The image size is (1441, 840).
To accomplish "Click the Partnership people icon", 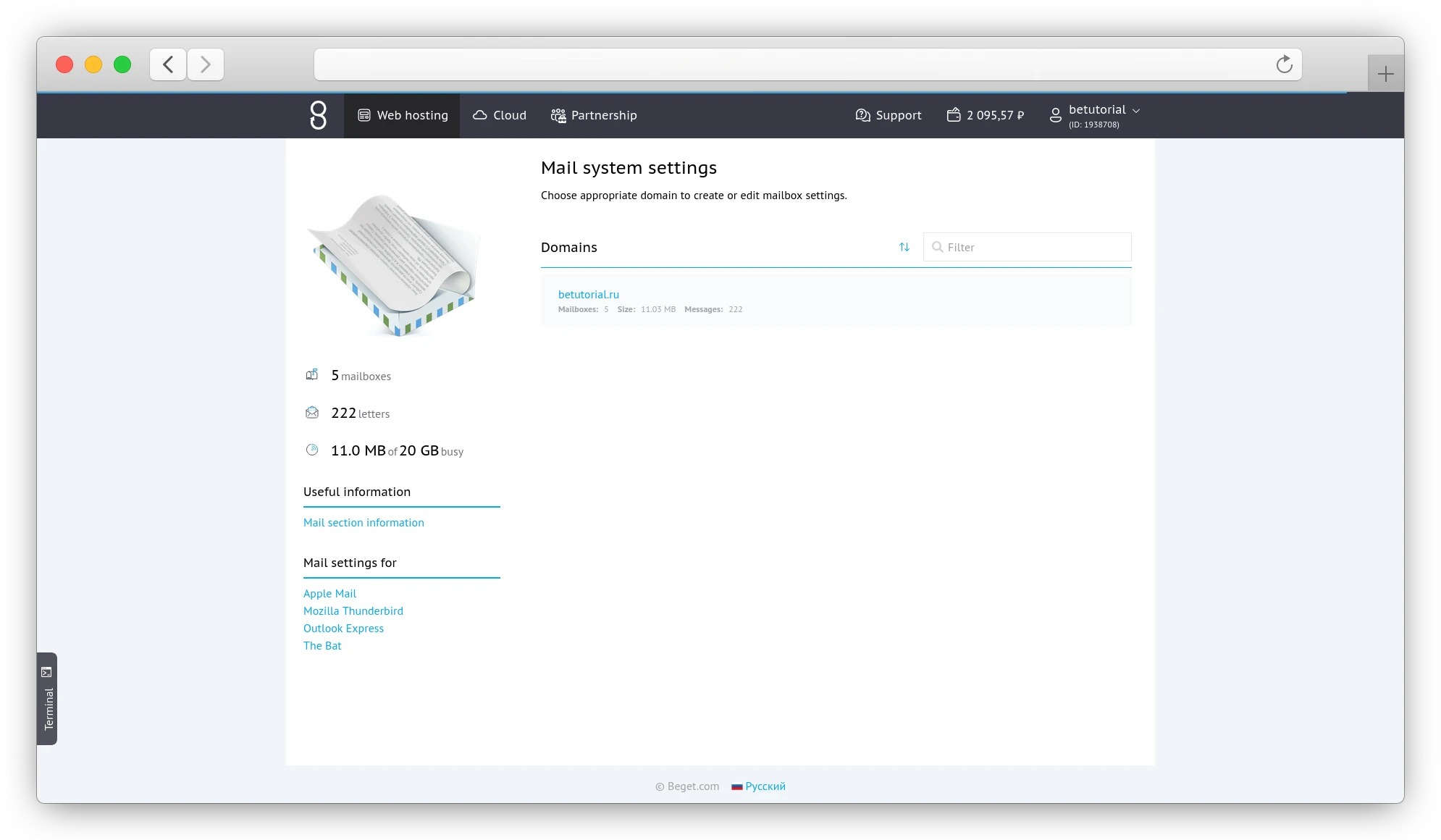I will pyautogui.click(x=558, y=115).
